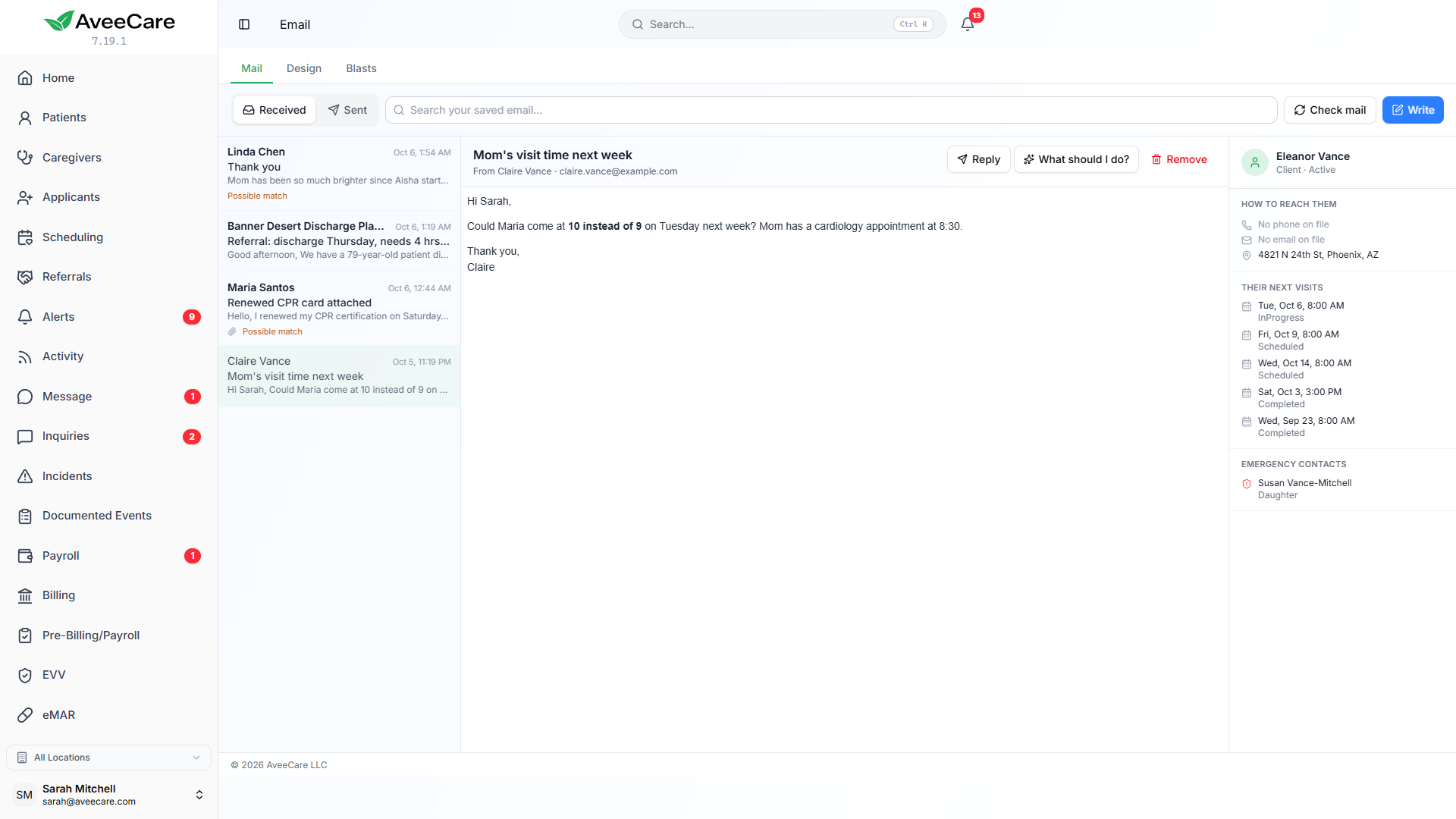1456x819 pixels.
Task: Open the notifications bell
Action: click(x=968, y=24)
